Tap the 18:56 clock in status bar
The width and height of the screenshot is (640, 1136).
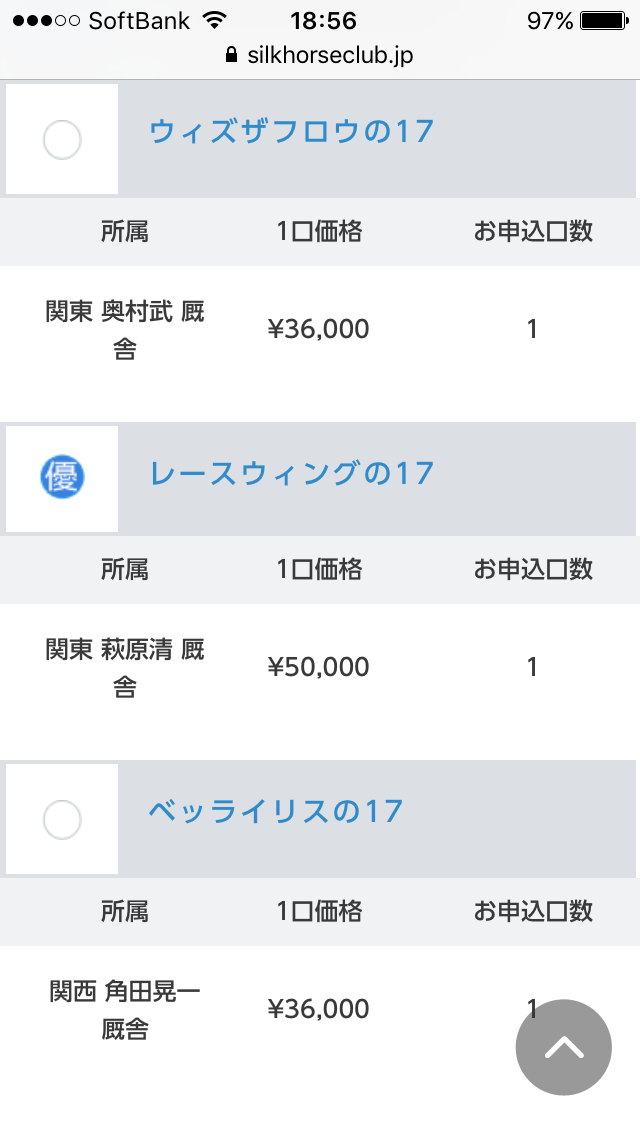(323, 21)
